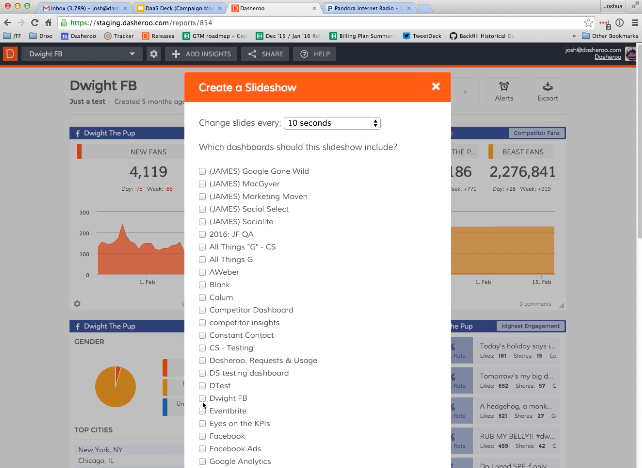The width and height of the screenshot is (642, 468).
Task: Check the 2016: JF QA dashboard
Action: 202,234
